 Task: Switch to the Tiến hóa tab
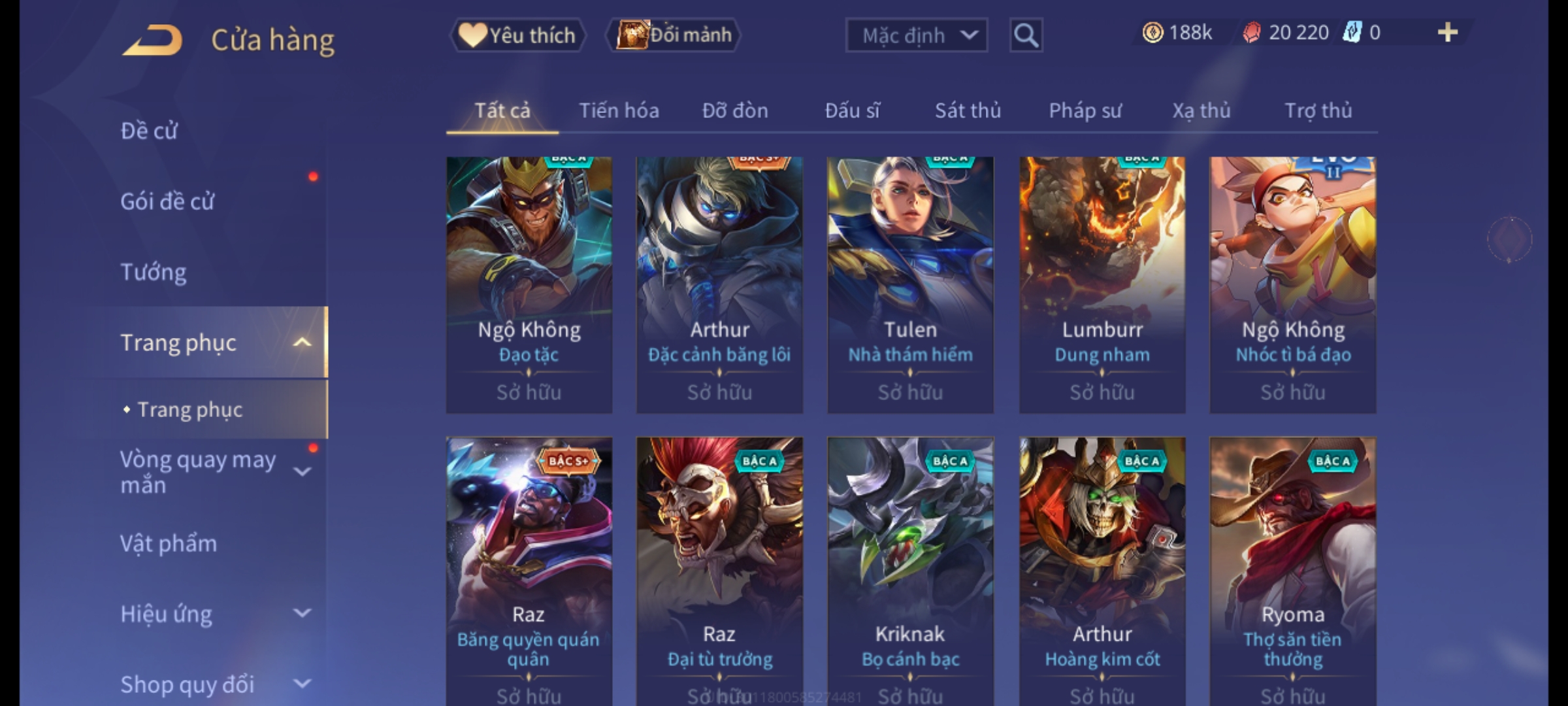coord(619,110)
